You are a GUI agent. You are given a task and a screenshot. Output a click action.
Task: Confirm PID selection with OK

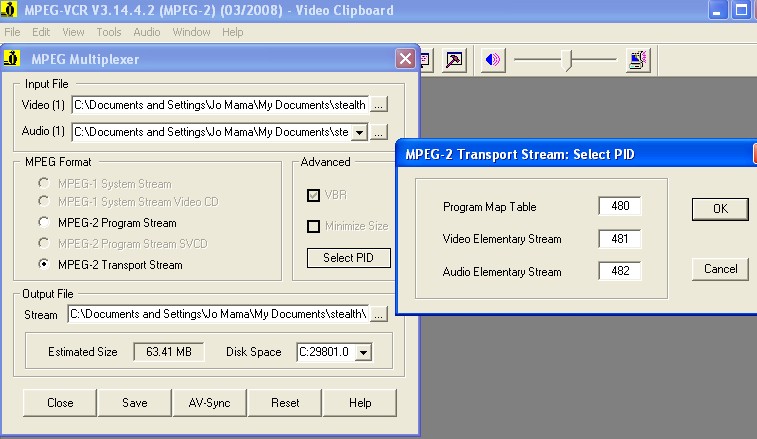point(720,209)
